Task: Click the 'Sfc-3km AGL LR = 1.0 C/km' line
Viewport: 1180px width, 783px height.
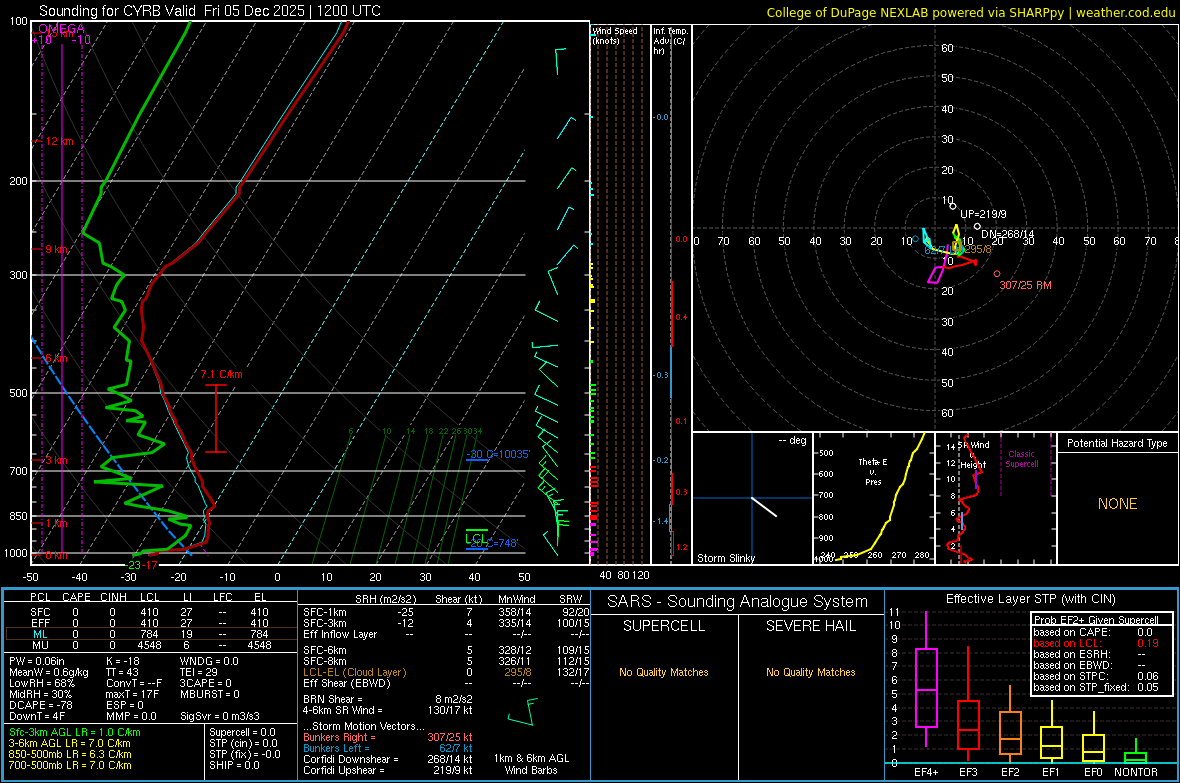Action: click(75, 732)
